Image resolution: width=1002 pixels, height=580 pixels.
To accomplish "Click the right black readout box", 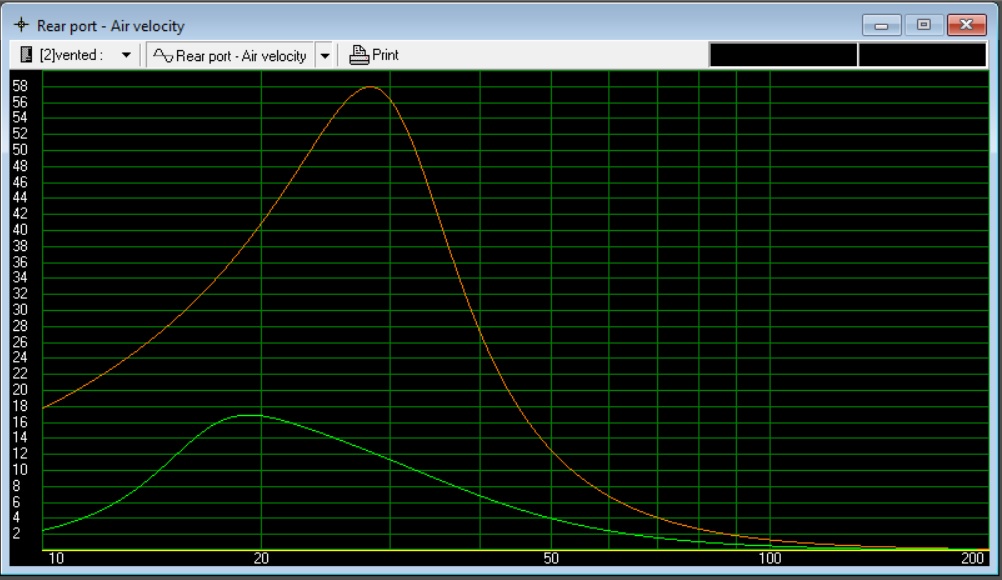I will (x=922, y=55).
